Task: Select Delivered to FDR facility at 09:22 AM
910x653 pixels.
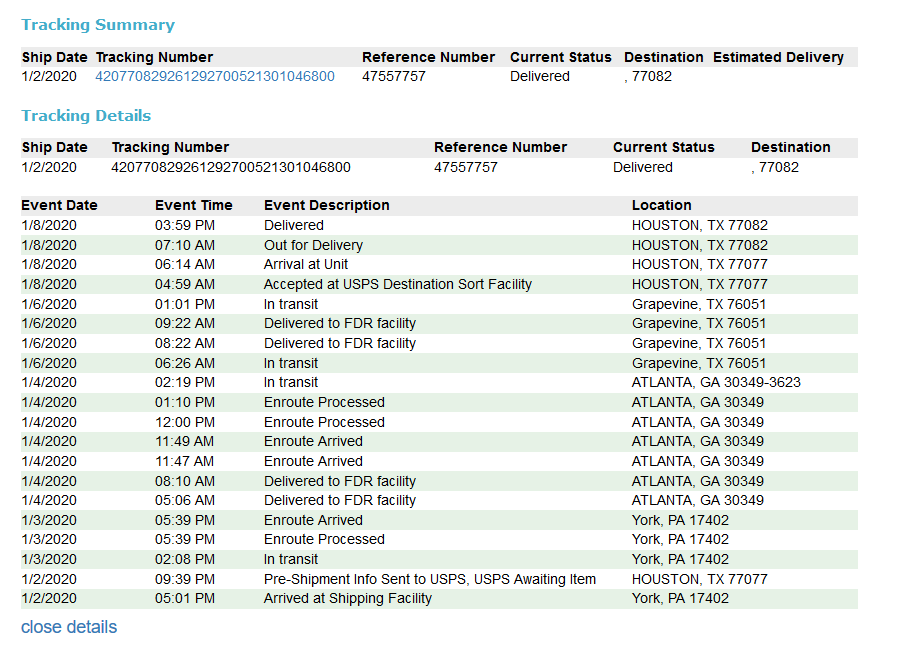Action: pyautogui.click(x=340, y=323)
